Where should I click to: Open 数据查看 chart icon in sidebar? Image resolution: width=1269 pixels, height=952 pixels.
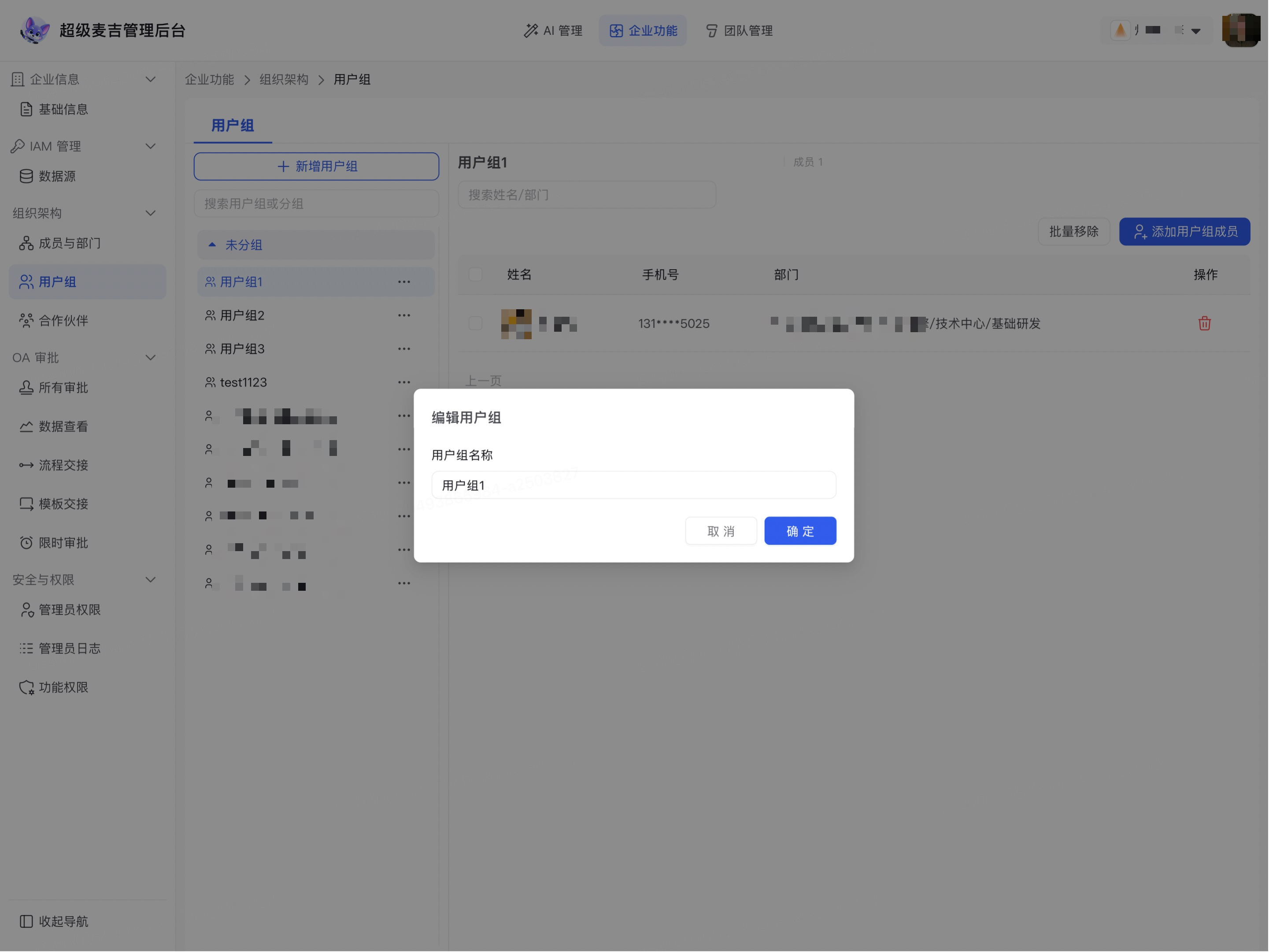pos(26,426)
